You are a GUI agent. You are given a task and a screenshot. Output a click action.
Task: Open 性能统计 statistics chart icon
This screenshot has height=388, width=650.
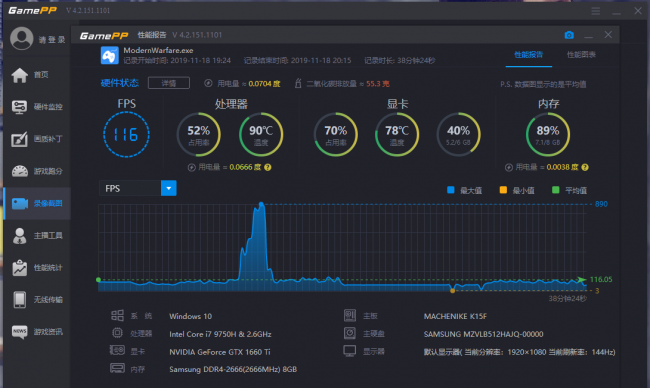[19, 268]
